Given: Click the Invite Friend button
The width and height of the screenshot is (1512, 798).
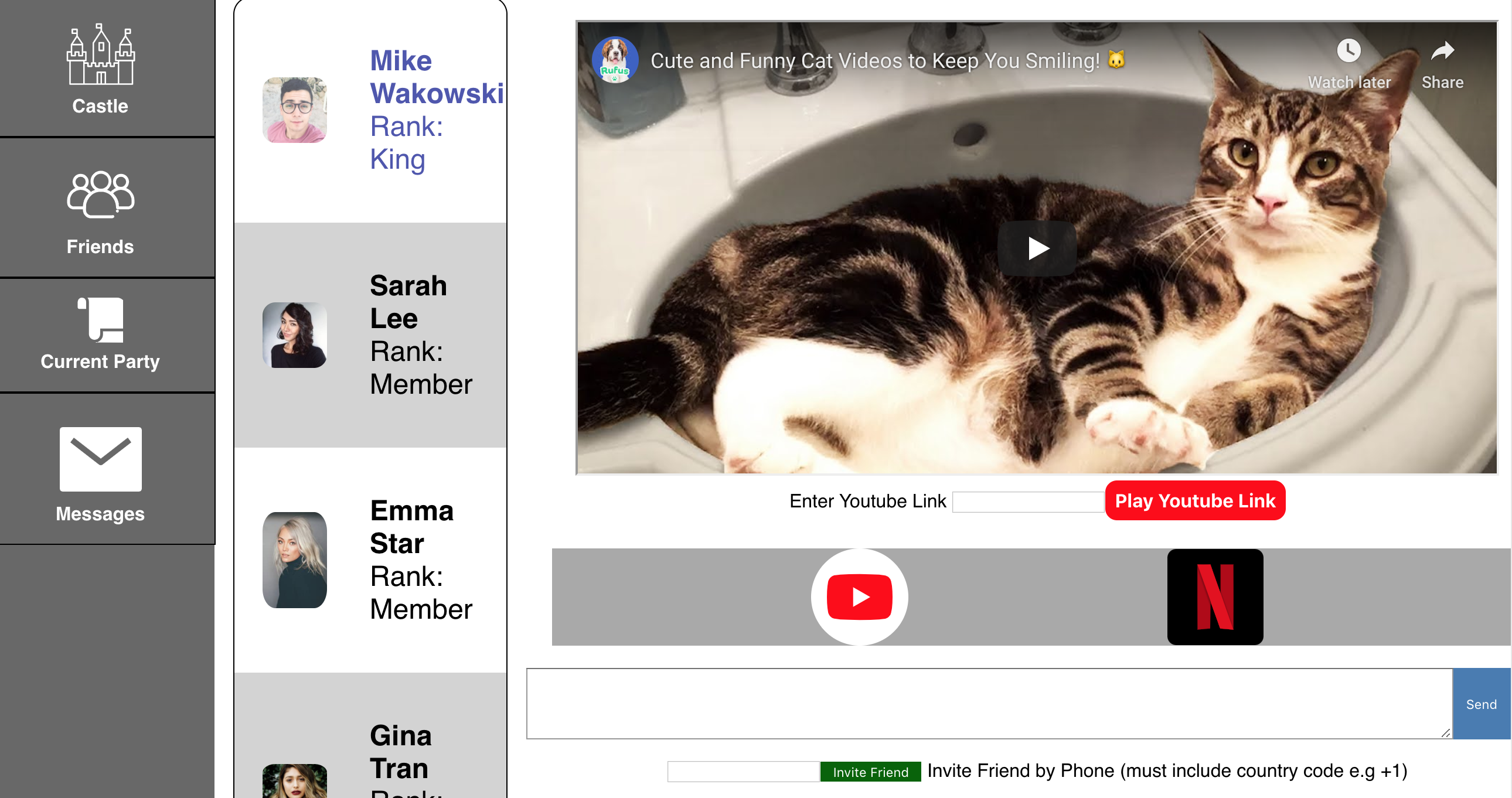Looking at the screenshot, I should 870,772.
